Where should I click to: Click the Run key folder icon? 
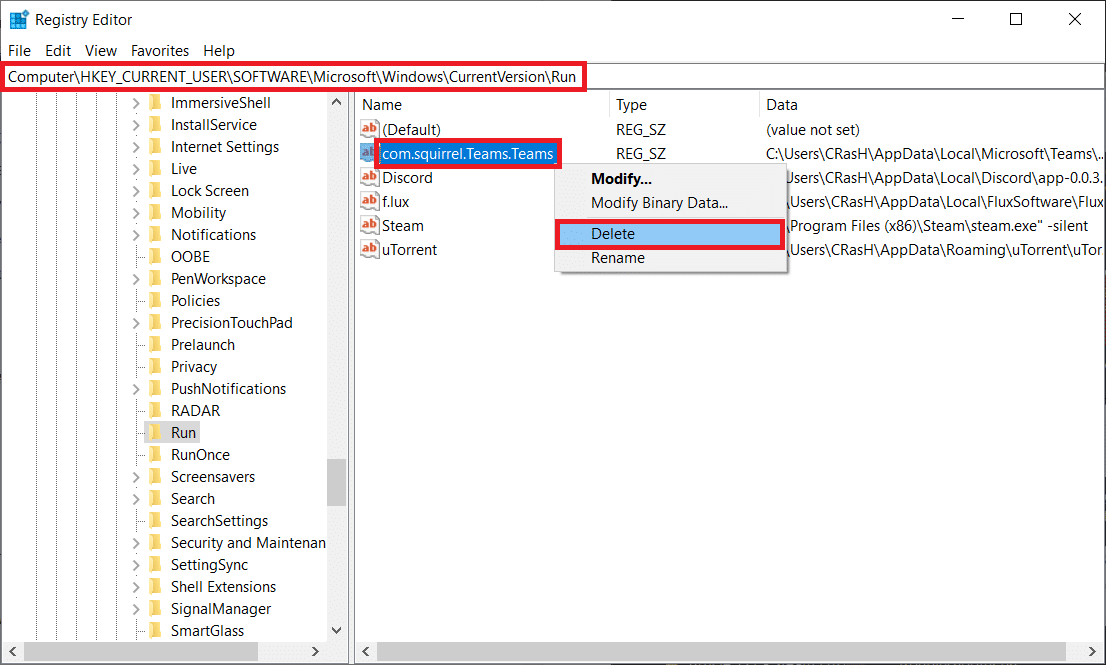pyautogui.click(x=155, y=433)
